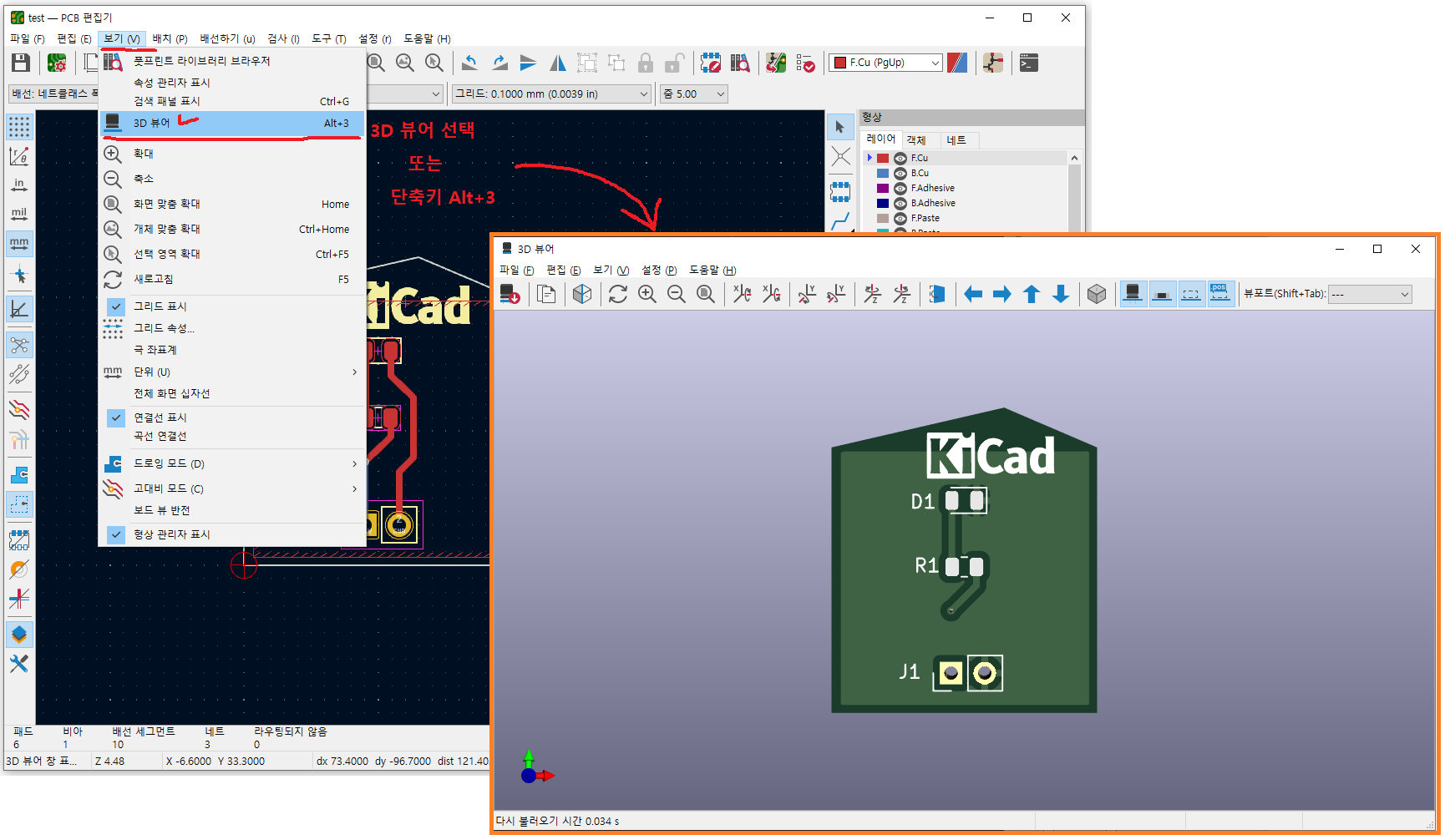Click the F.Adhesive purple color swatch

coord(883,189)
